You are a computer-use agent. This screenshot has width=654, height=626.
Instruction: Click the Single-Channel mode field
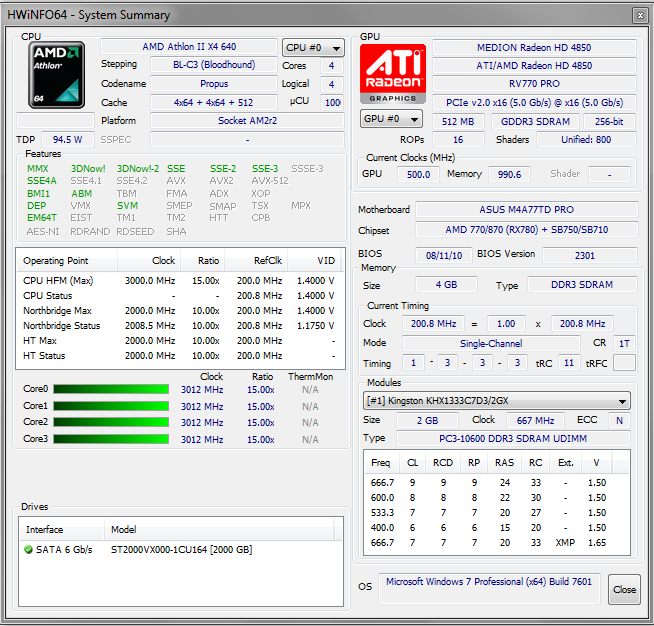tap(491, 343)
